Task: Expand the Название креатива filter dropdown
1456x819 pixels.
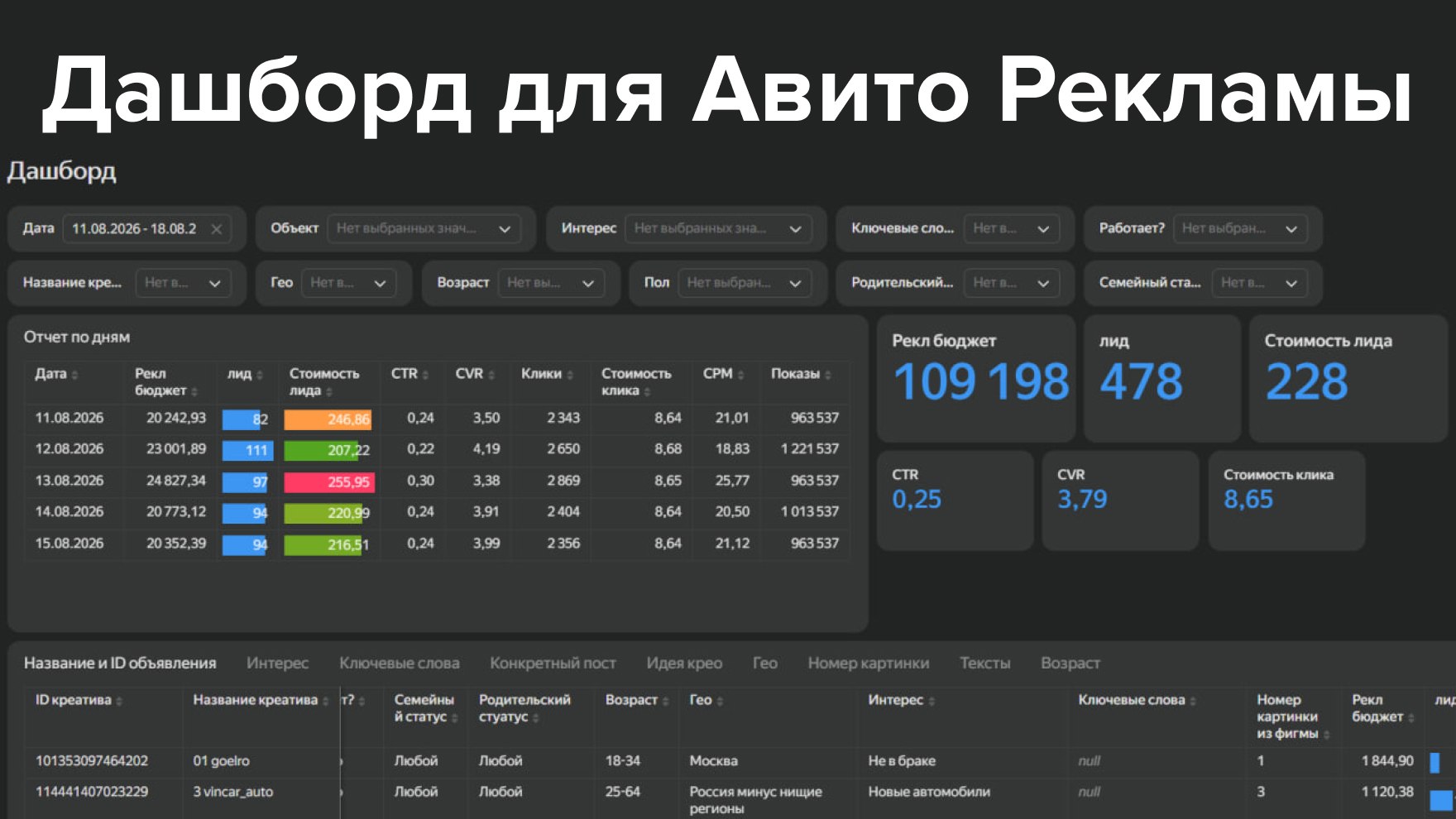Action: pos(183,283)
